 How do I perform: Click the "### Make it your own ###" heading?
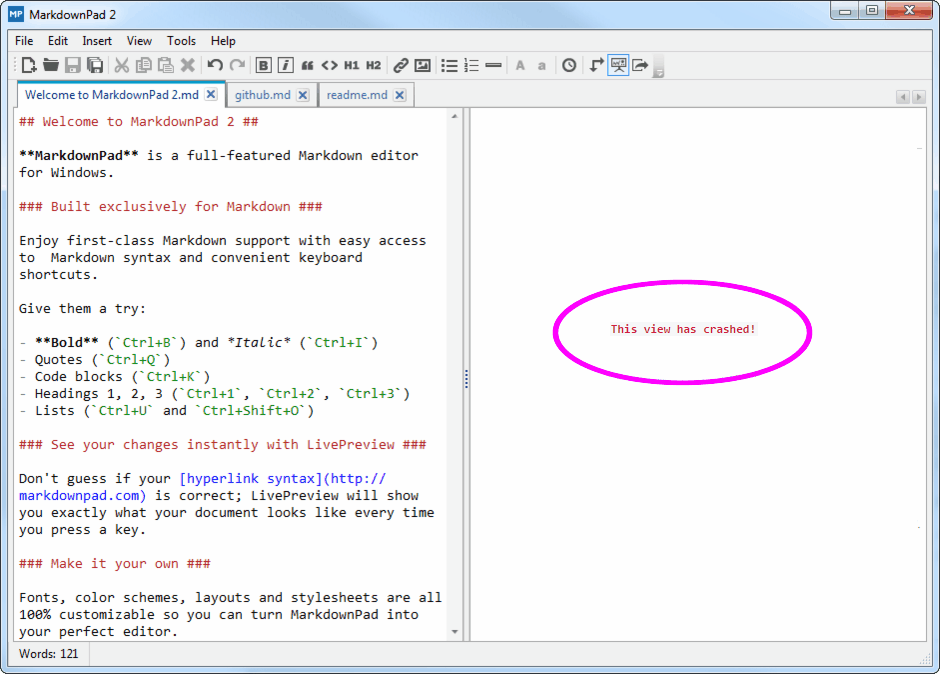tap(115, 564)
